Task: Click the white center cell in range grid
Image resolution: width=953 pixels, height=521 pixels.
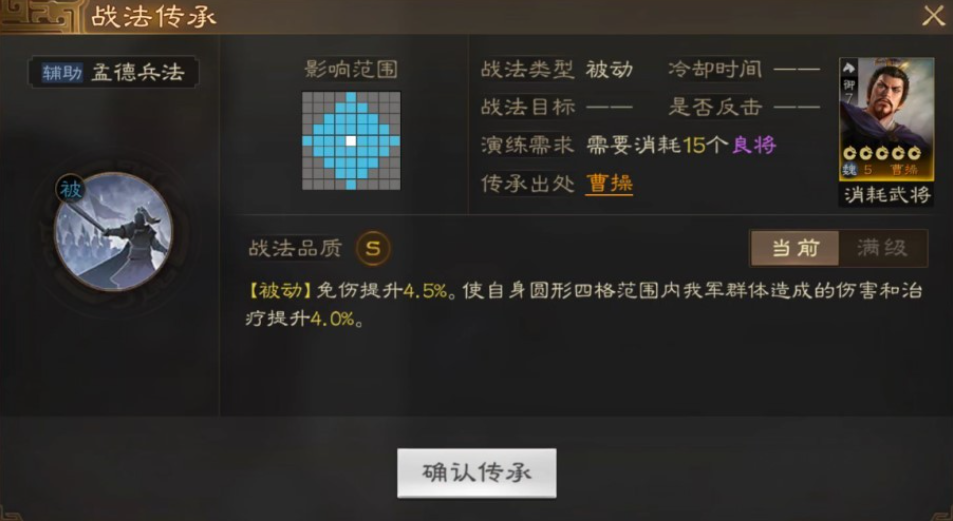Action: pos(351,141)
